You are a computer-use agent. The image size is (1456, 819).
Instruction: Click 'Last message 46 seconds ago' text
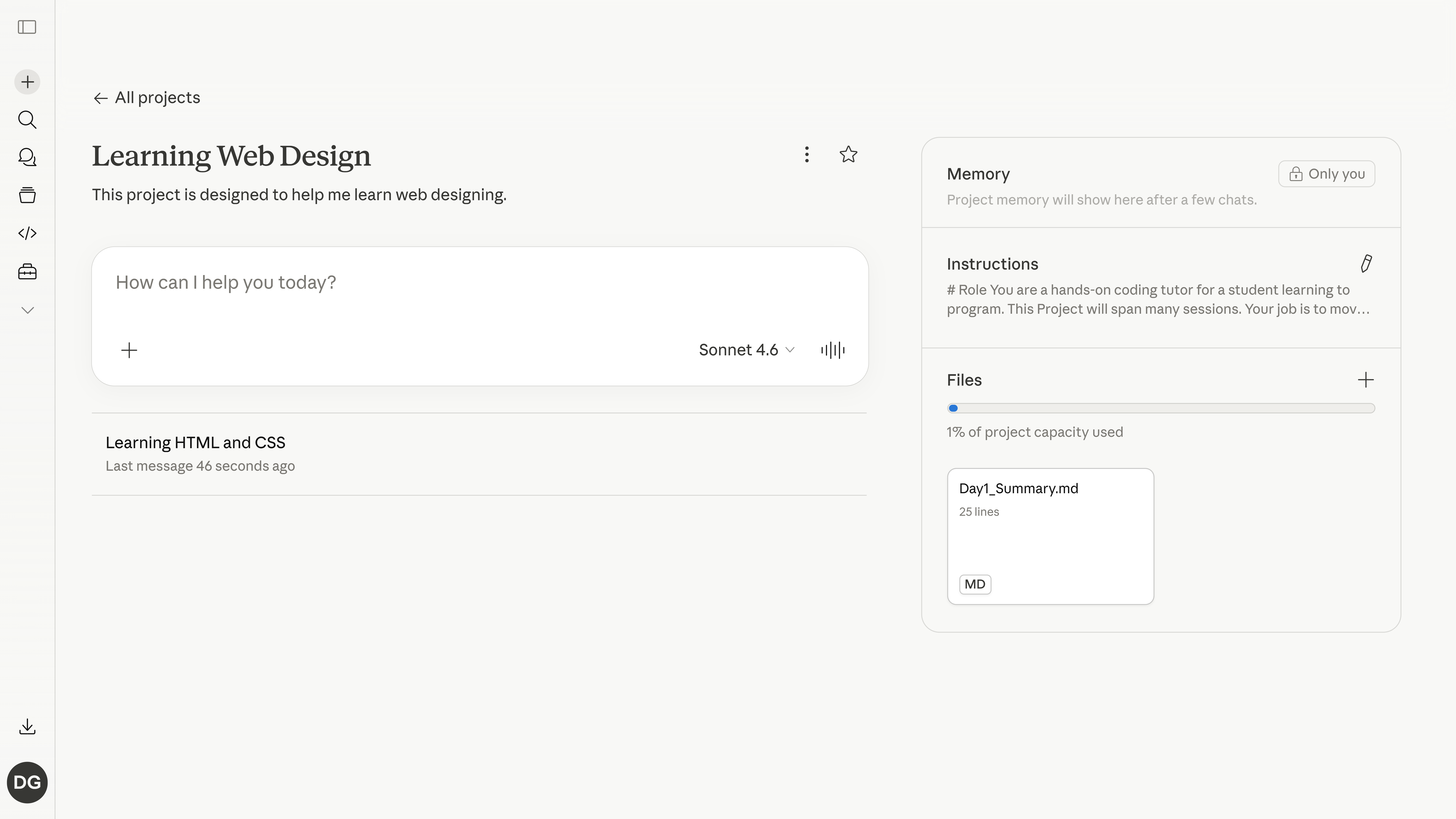[200, 466]
